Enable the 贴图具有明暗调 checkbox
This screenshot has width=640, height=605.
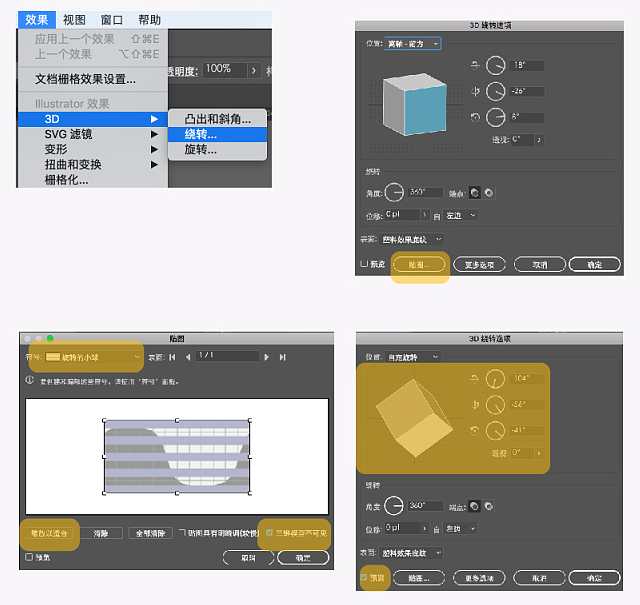pyautogui.click(x=182, y=534)
